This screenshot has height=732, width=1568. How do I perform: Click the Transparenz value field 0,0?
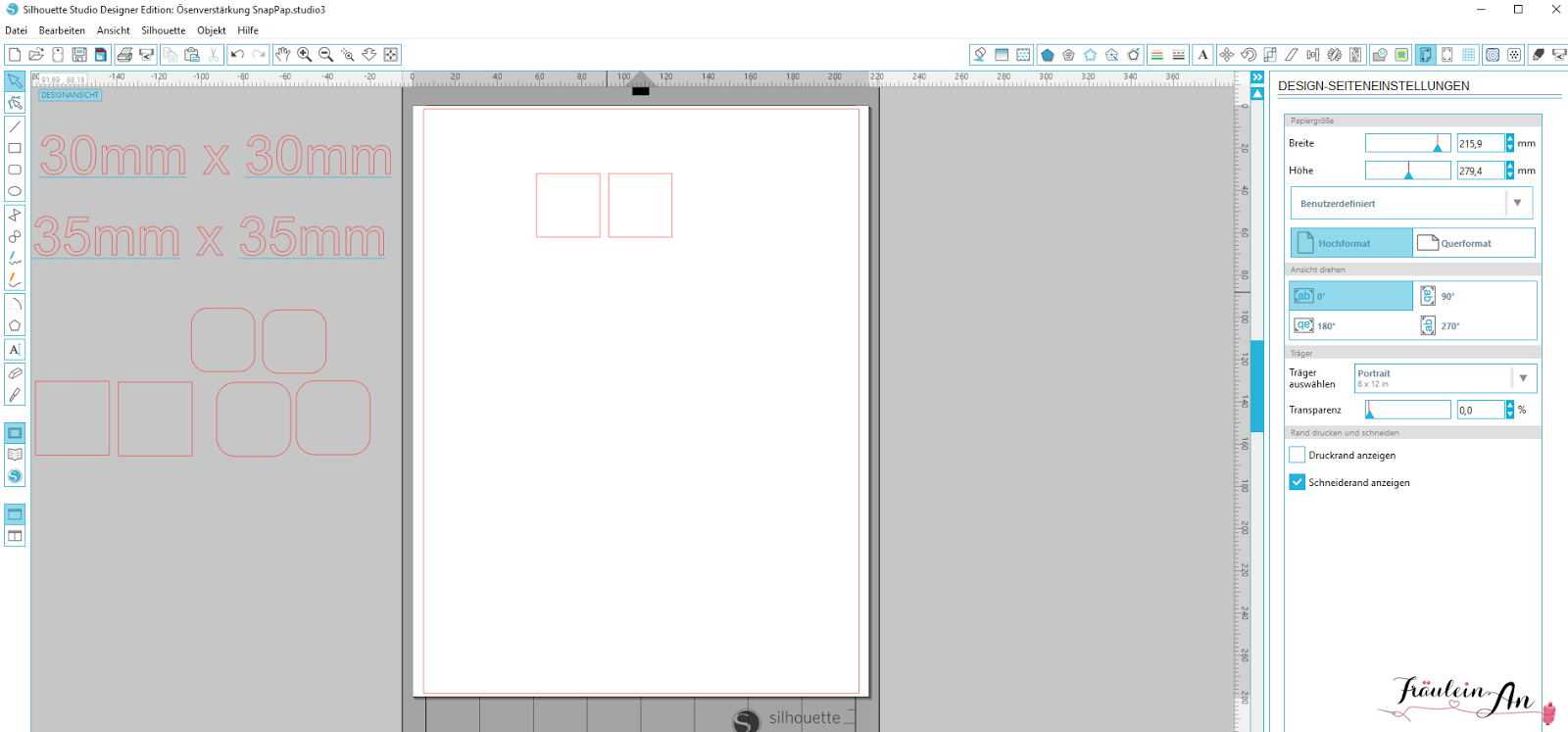click(1481, 410)
